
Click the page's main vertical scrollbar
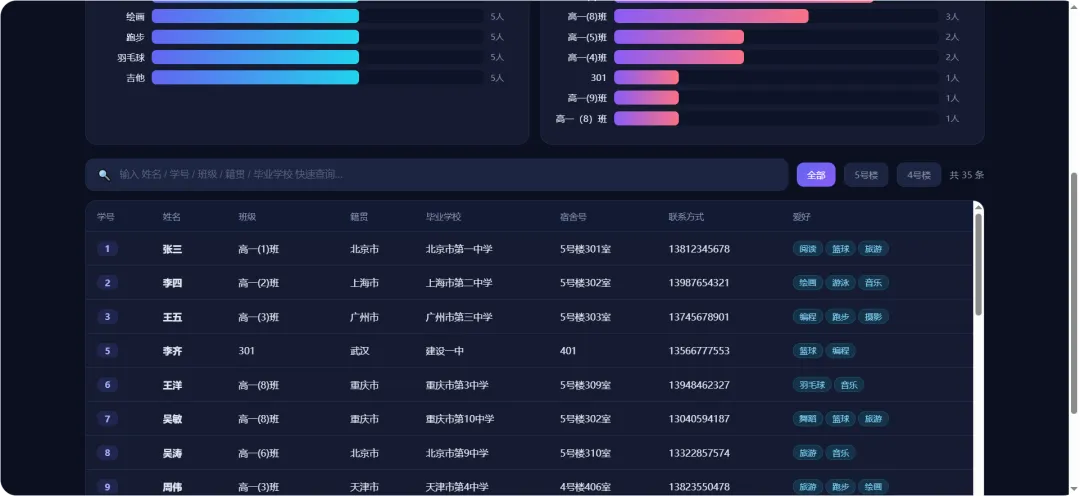pos(1073,293)
